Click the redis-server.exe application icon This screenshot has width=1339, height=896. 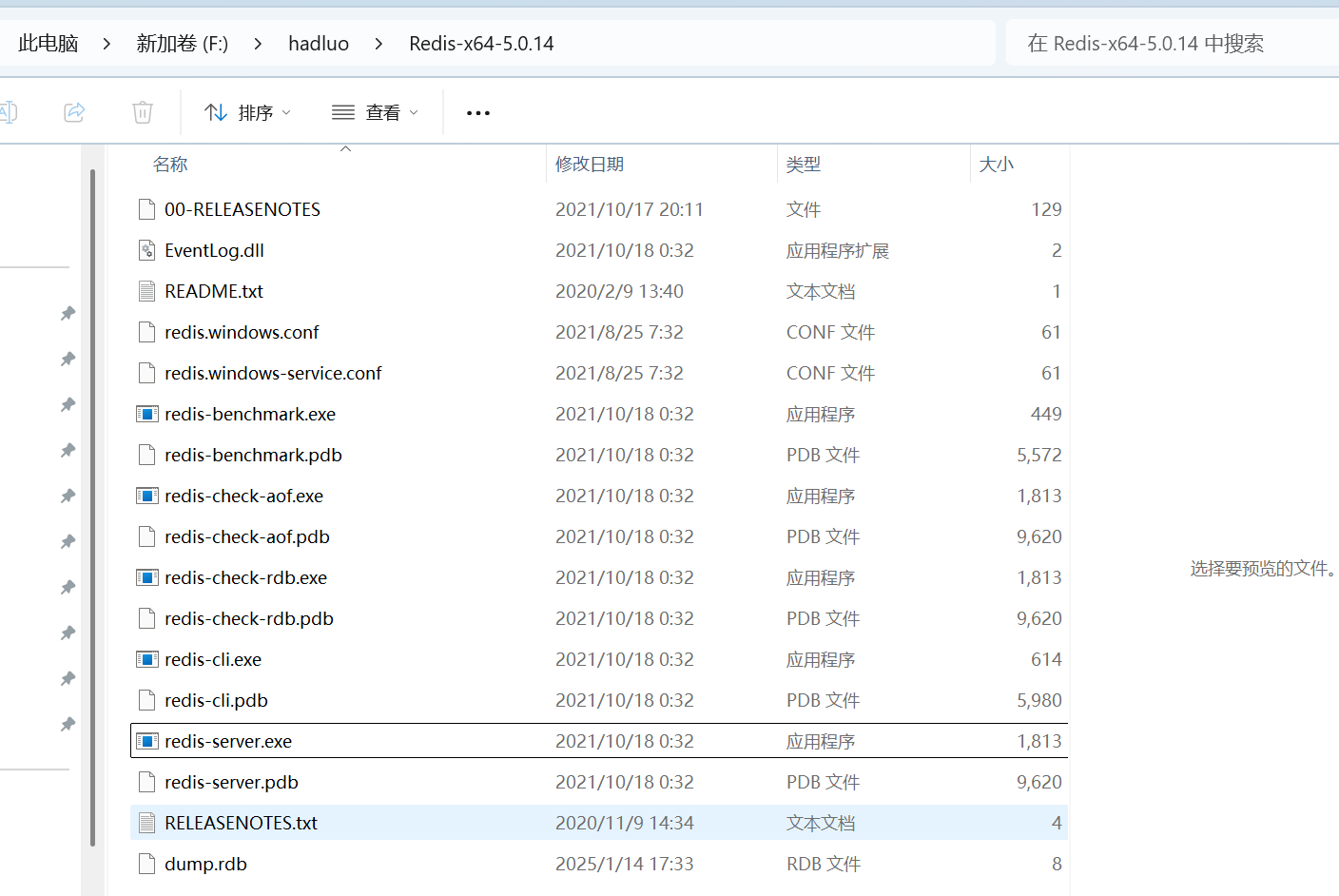pyautogui.click(x=146, y=741)
